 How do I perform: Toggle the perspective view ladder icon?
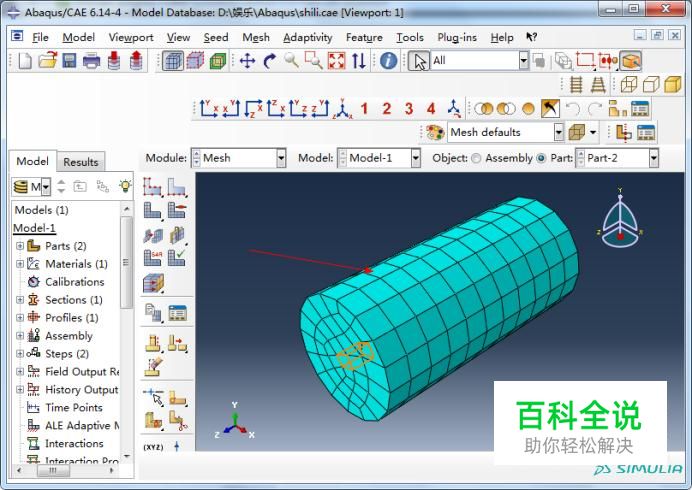pyautogui.click(x=598, y=84)
